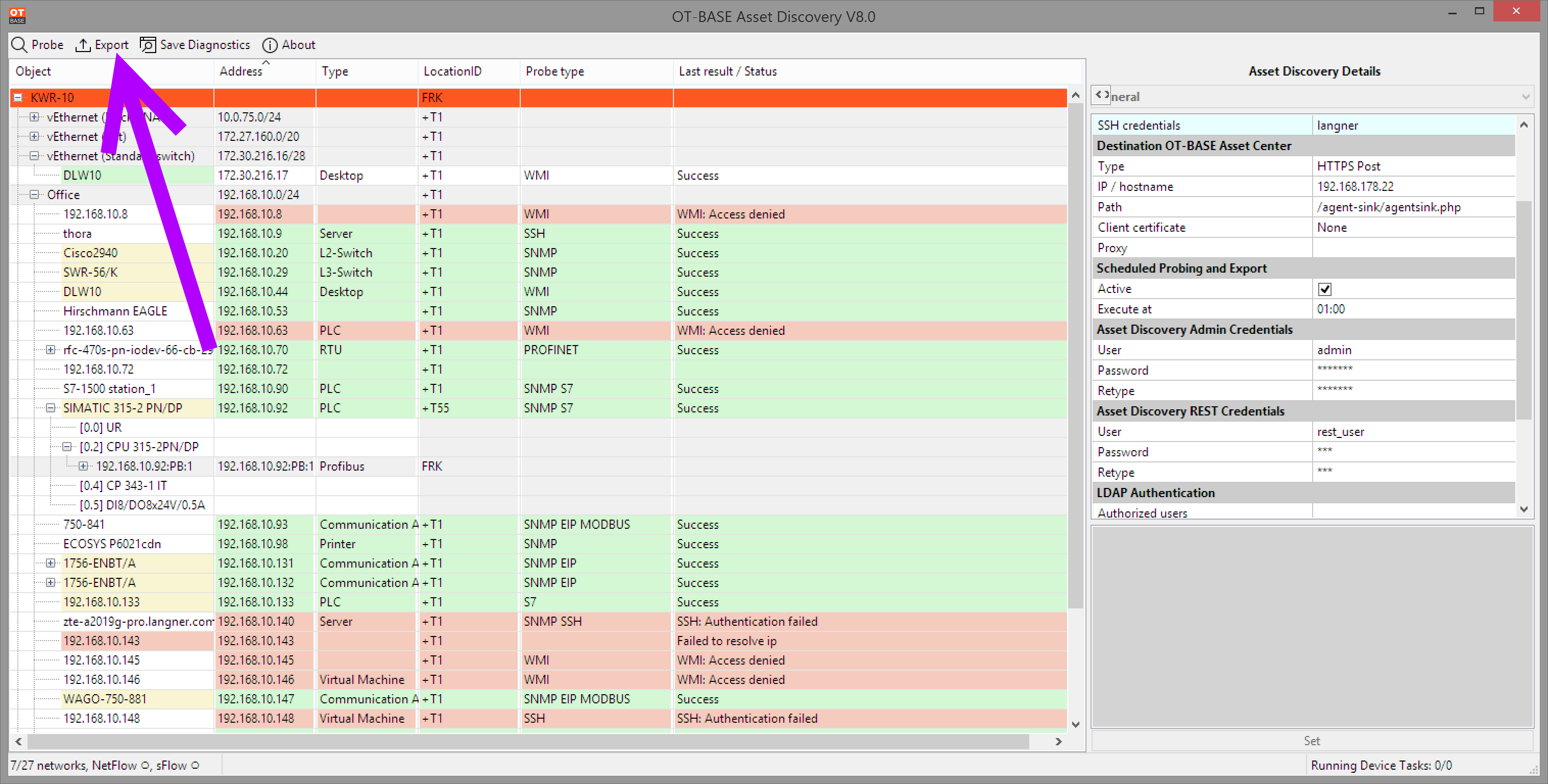Expand the 1756-ENBT/A node at 192.168.10.131
Viewport: 1548px width, 784px height.
tap(51, 563)
